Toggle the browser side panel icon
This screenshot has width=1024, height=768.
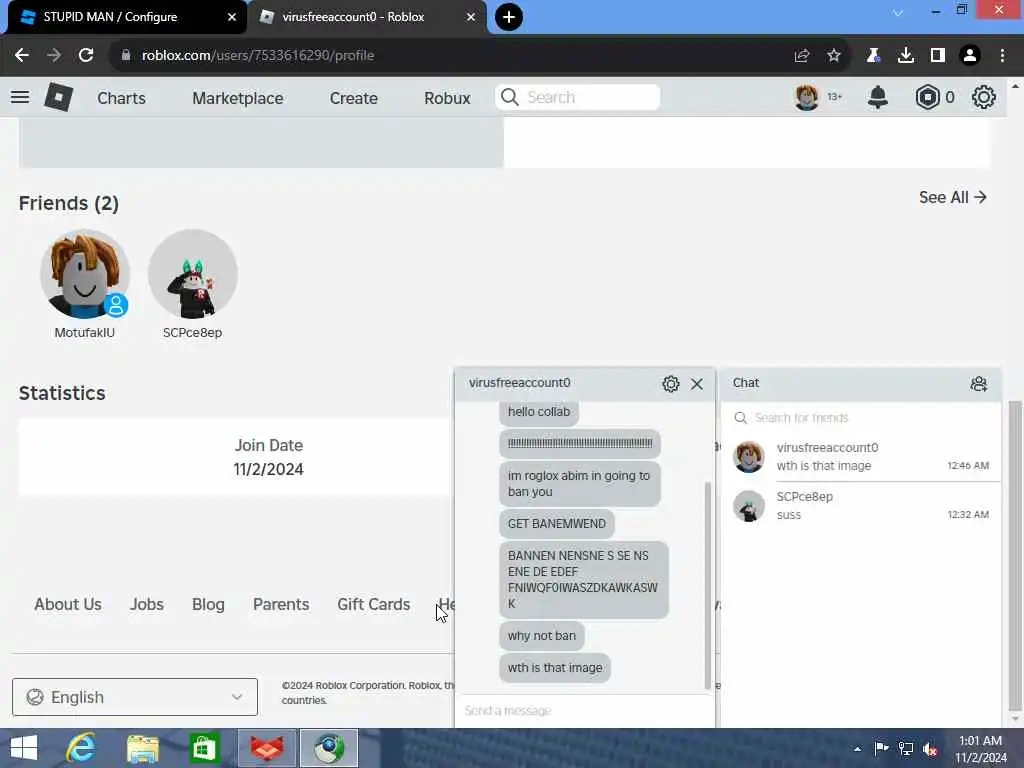[938, 56]
